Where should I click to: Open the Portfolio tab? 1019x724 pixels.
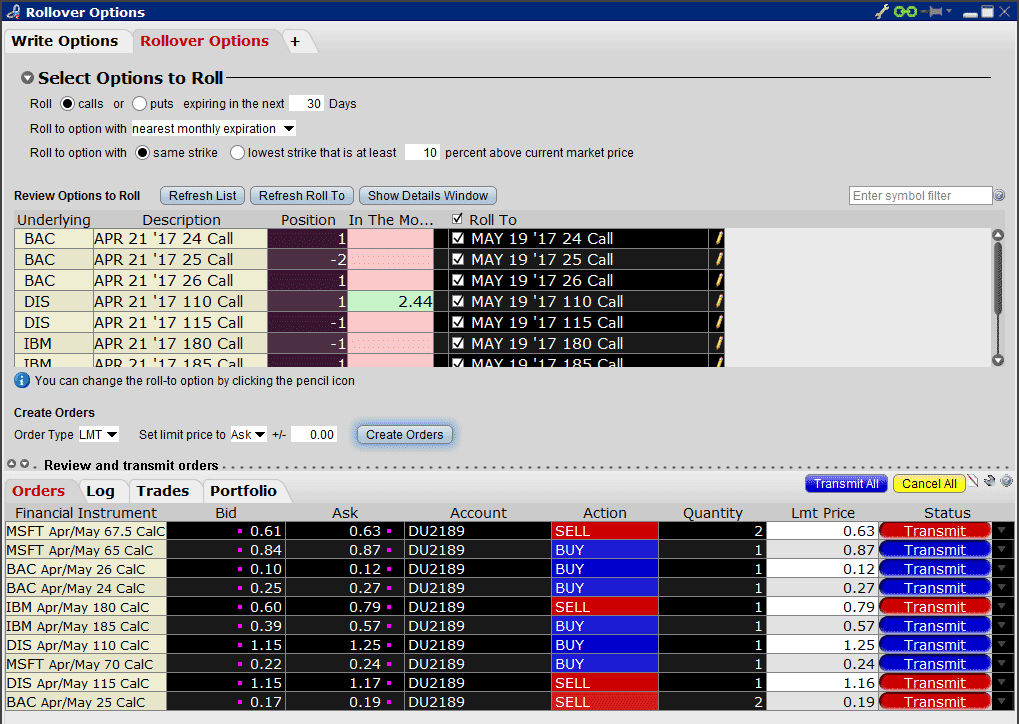click(243, 491)
